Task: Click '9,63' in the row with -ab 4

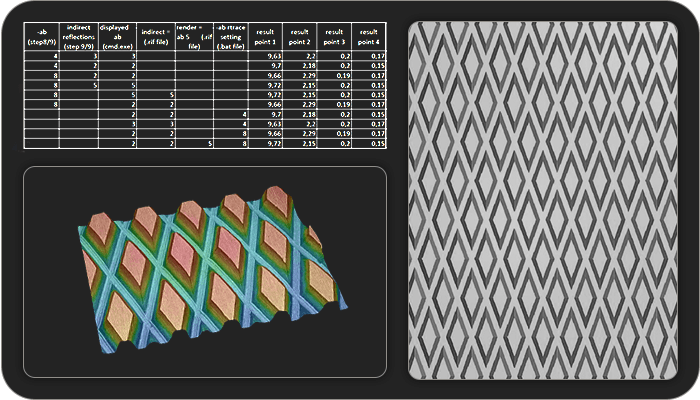Action: (x=274, y=56)
